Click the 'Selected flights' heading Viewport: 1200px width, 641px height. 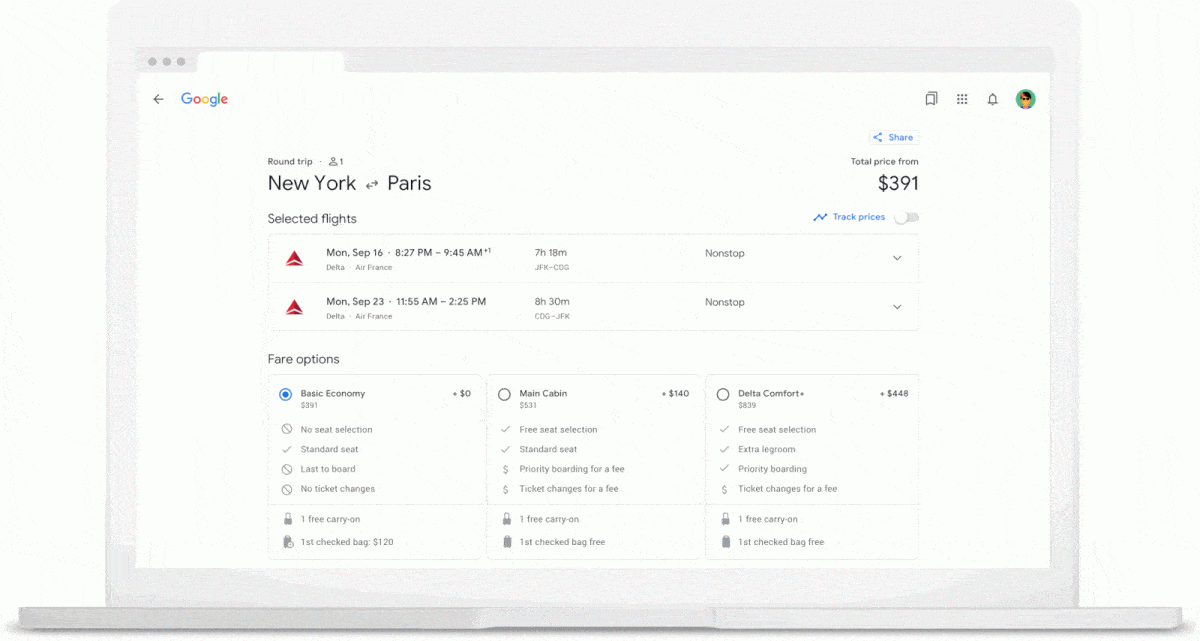click(x=312, y=219)
